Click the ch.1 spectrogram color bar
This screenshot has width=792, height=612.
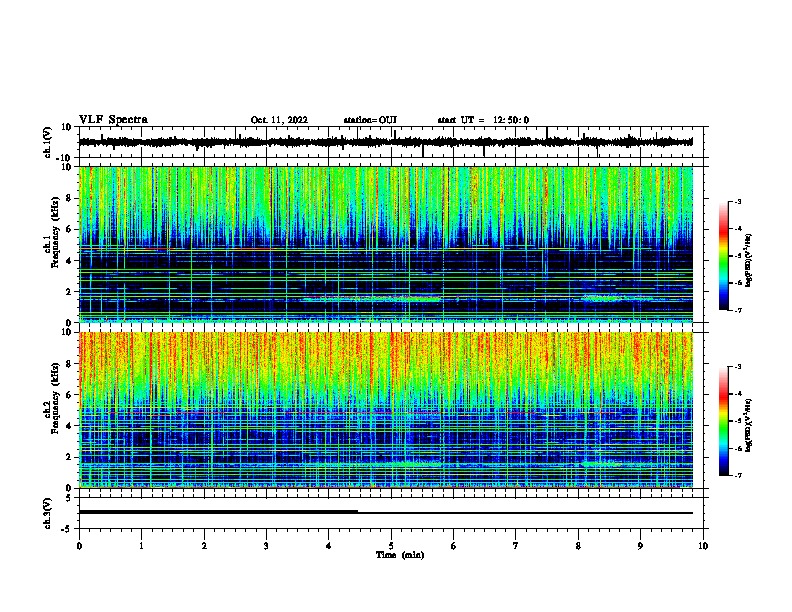pyautogui.click(x=724, y=256)
